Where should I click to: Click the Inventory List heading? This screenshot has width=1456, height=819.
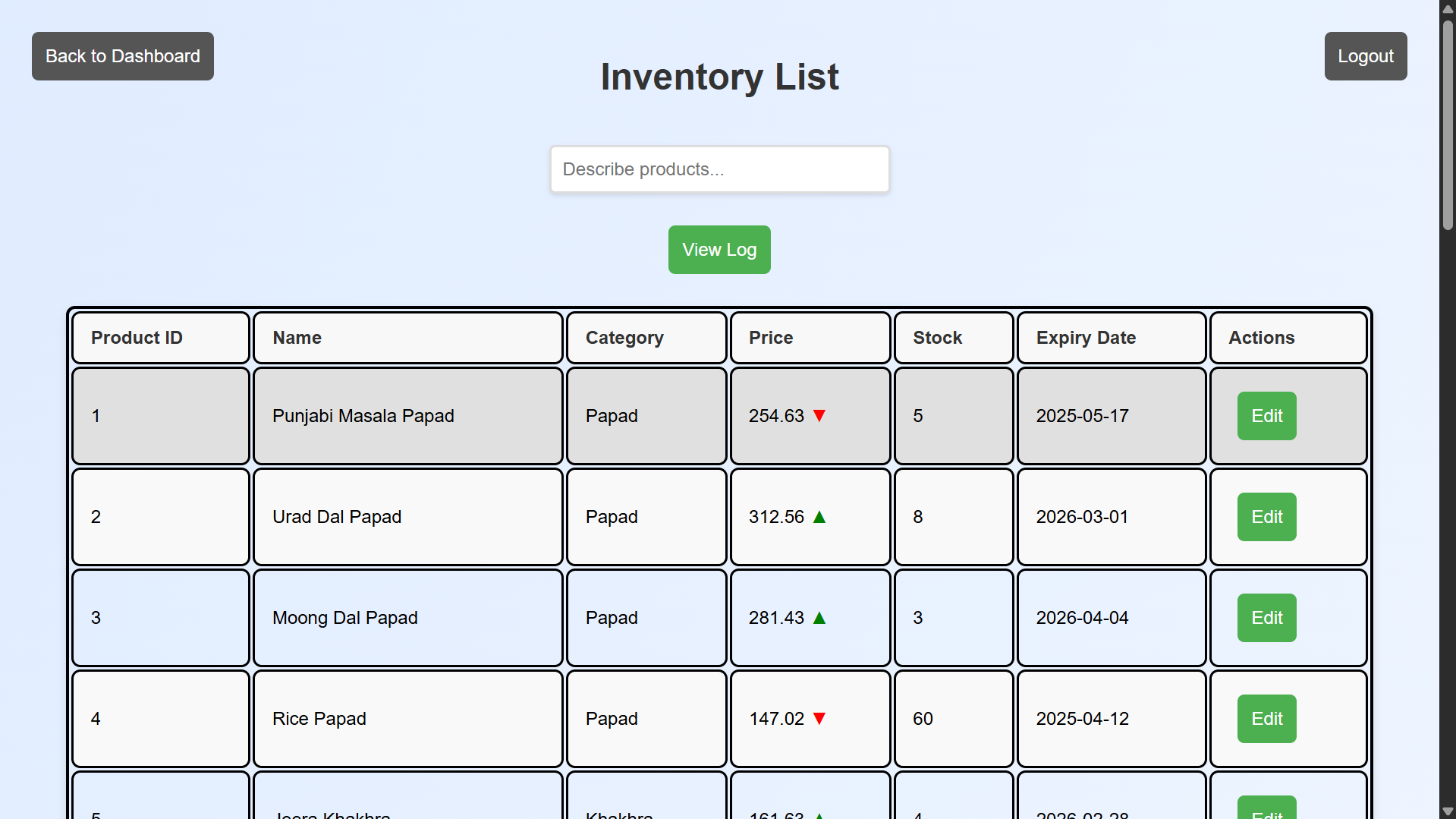(719, 77)
